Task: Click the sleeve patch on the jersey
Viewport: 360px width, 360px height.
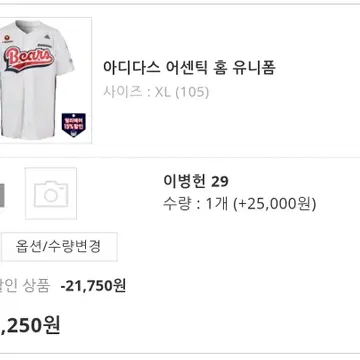Action: click(70, 61)
